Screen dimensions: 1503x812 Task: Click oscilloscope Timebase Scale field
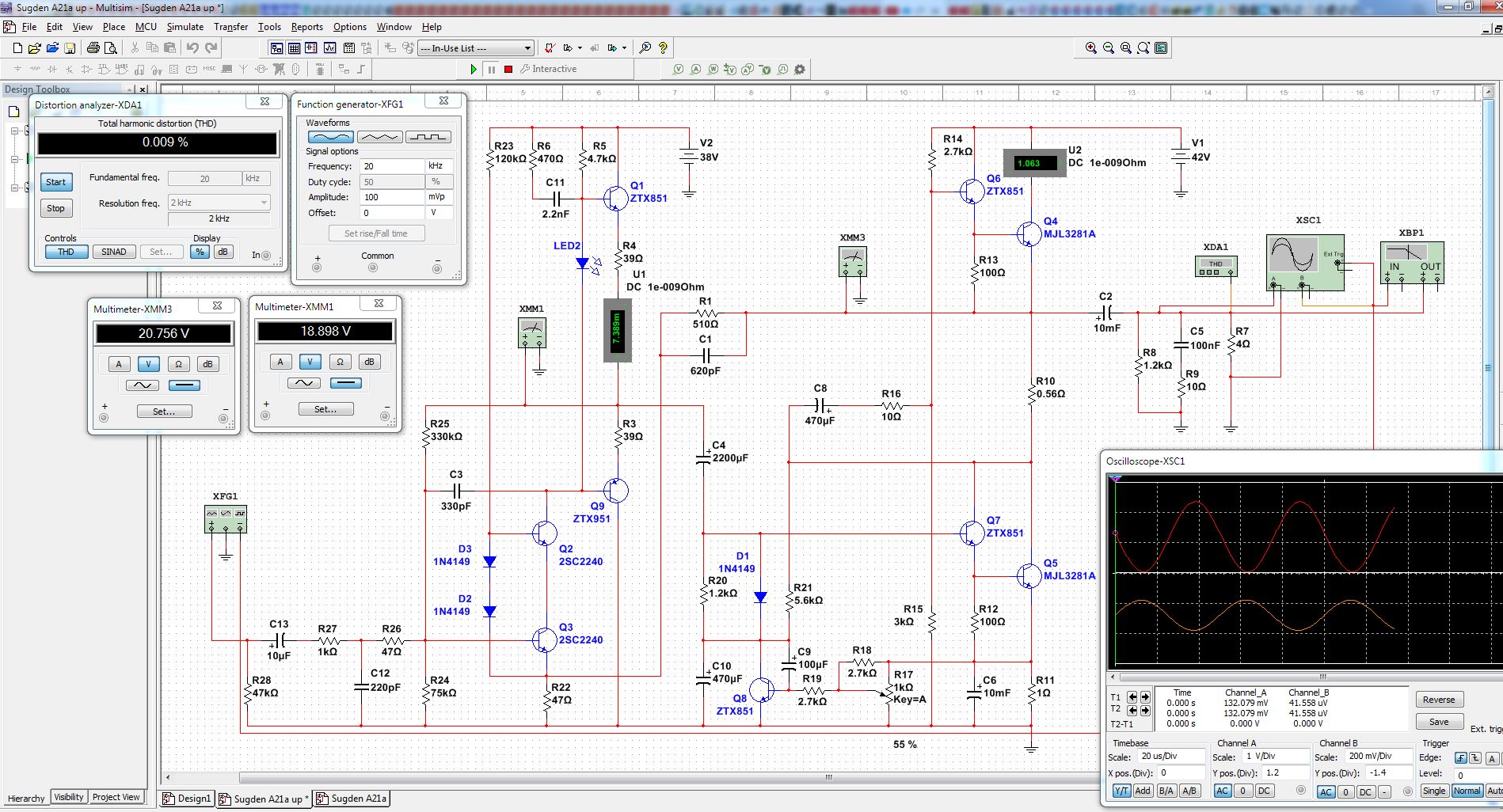point(1171,757)
